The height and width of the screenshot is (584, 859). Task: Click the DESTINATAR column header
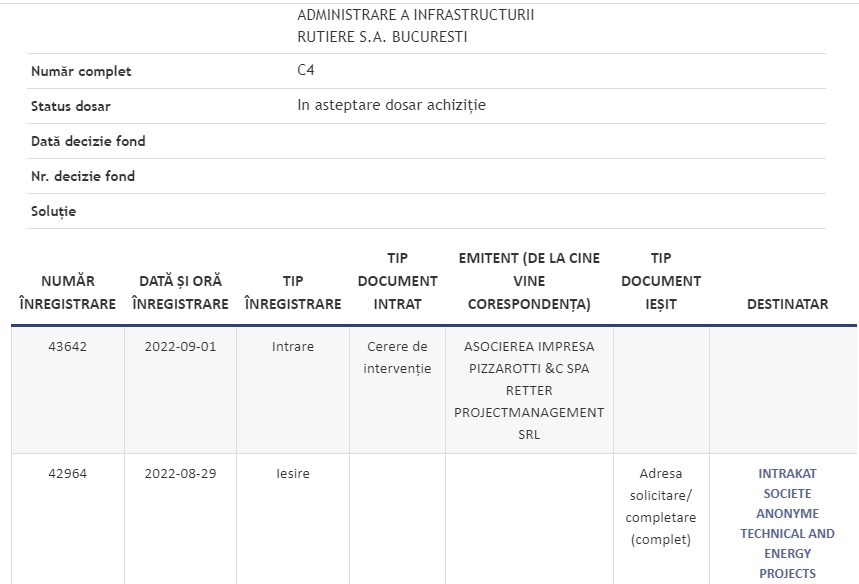coord(787,304)
